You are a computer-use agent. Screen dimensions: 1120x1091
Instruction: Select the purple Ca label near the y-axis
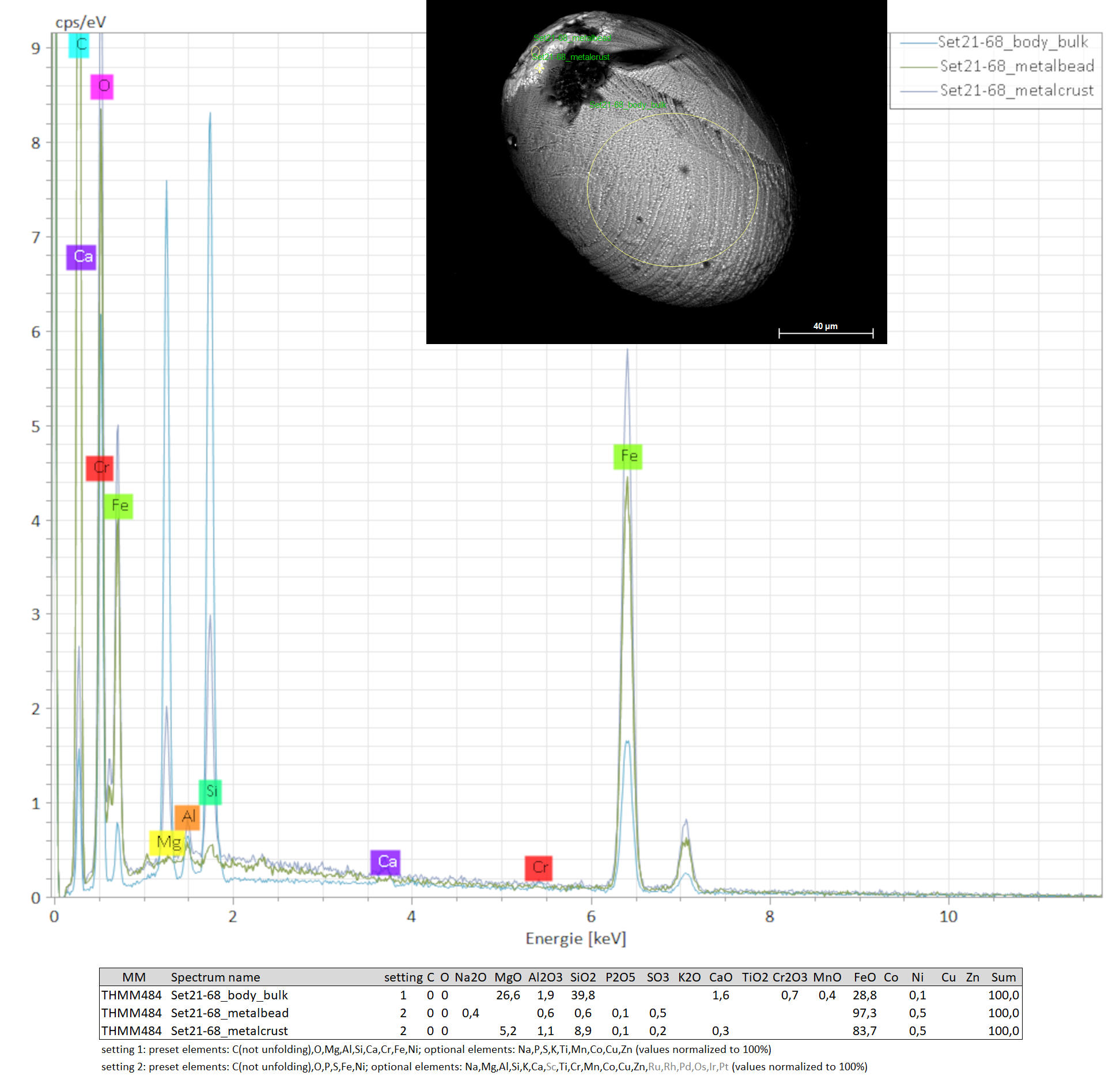point(81,256)
